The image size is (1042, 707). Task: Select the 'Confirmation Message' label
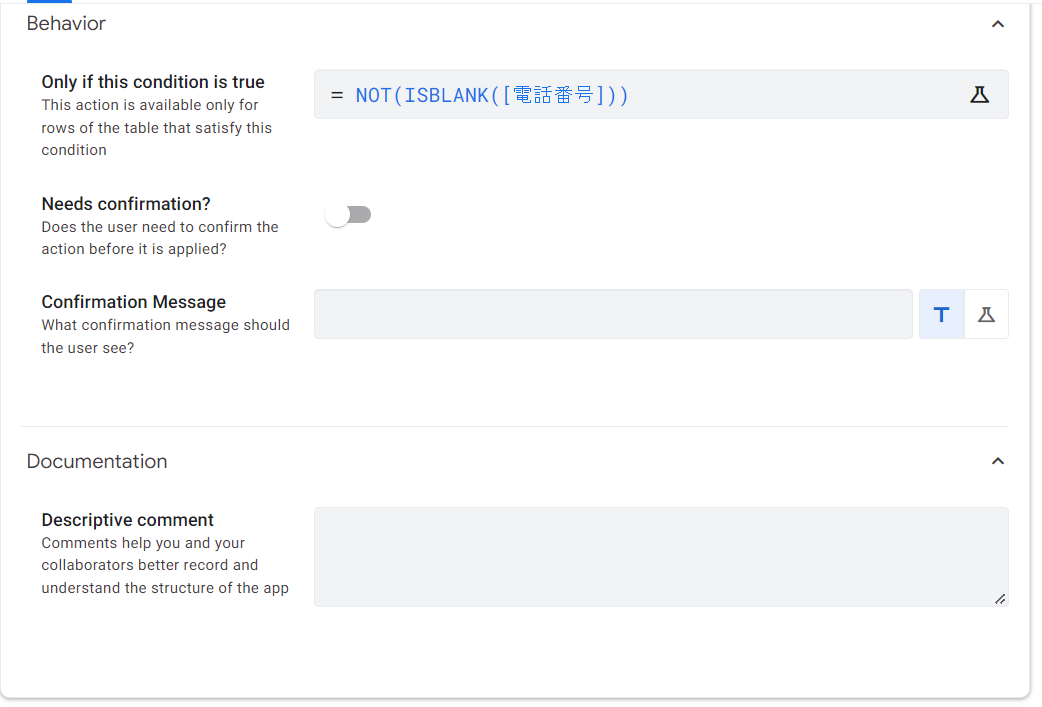tap(134, 302)
